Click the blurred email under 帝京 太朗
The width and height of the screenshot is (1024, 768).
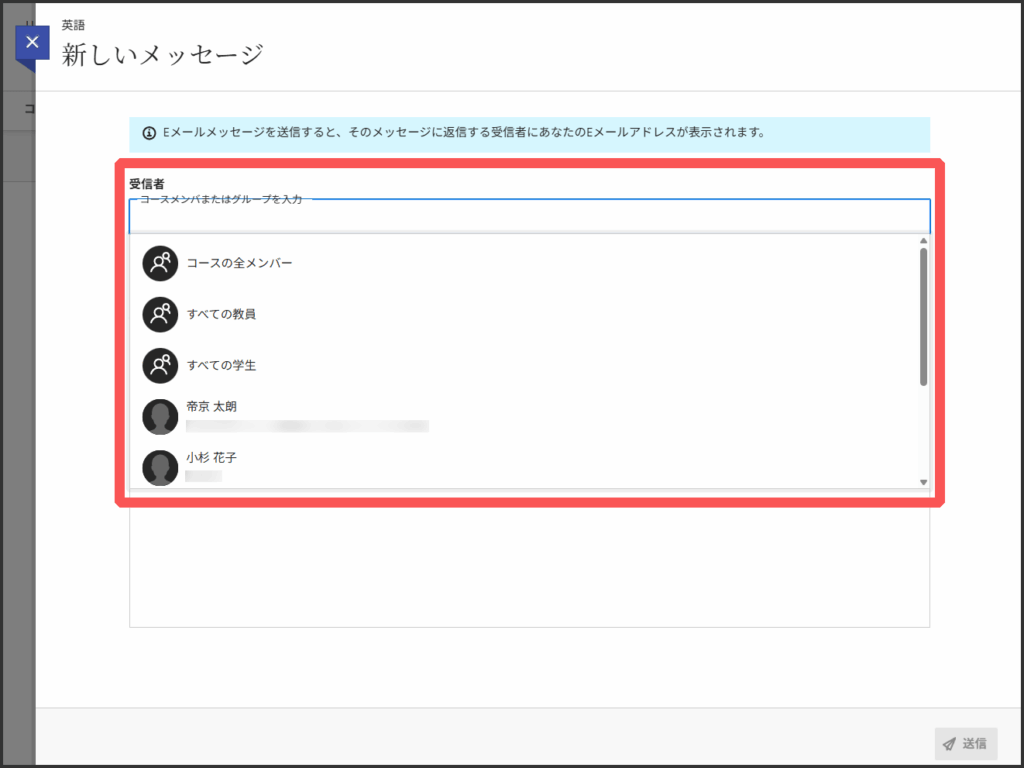click(x=307, y=426)
